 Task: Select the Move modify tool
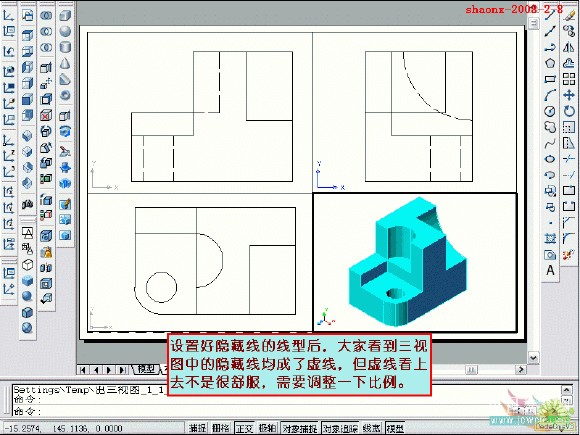point(569,95)
